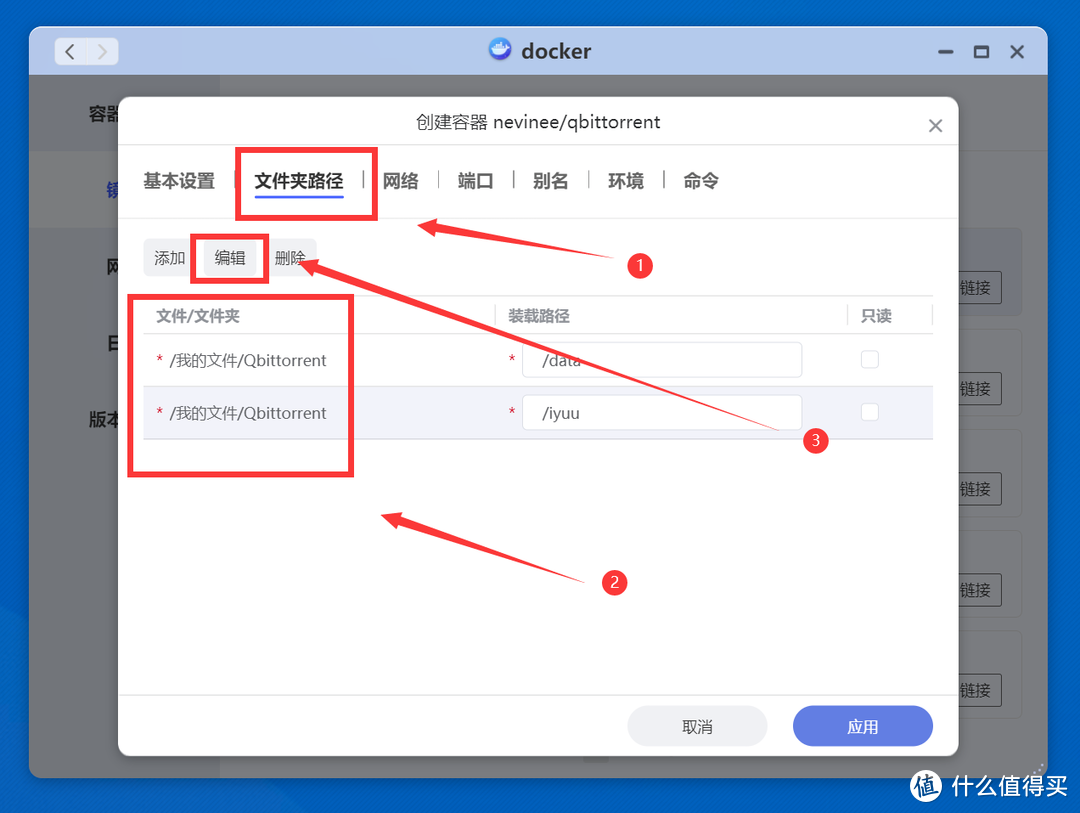1080x813 pixels.
Task: Click the 删除 button
Action: pos(290,258)
